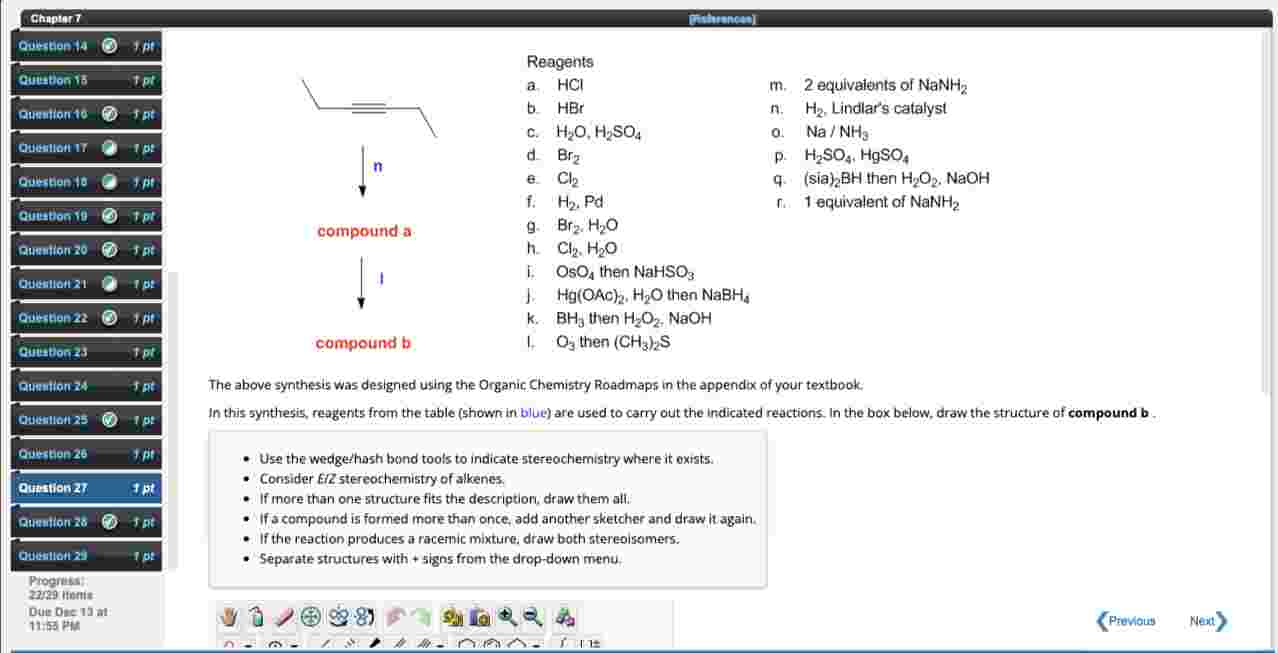
Task: Open the oxygen element dropdown
Action: tap(247, 646)
